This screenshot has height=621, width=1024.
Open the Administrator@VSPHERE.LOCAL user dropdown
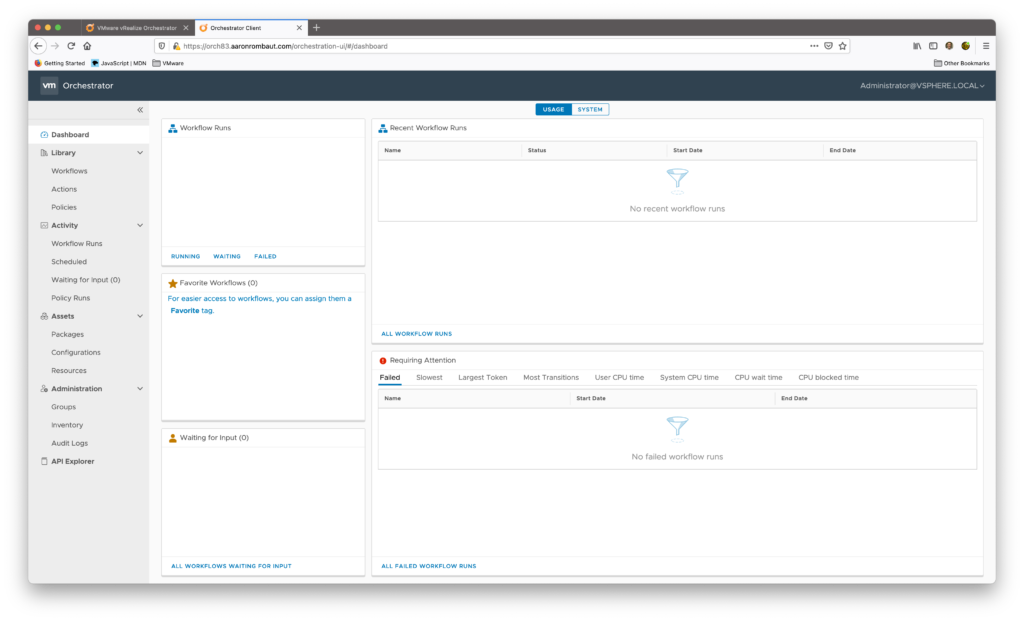tap(922, 86)
